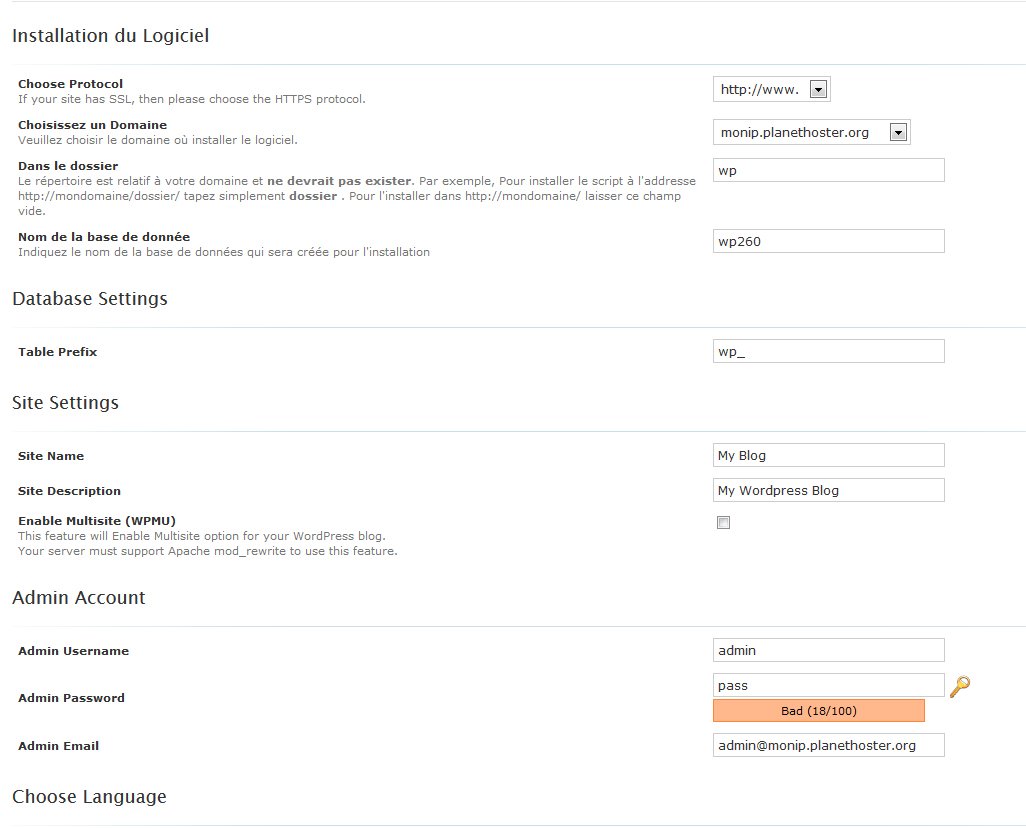Click the Enable Multisite (WPMU) label
Screen dimensions: 1026x828
pos(97,521)
